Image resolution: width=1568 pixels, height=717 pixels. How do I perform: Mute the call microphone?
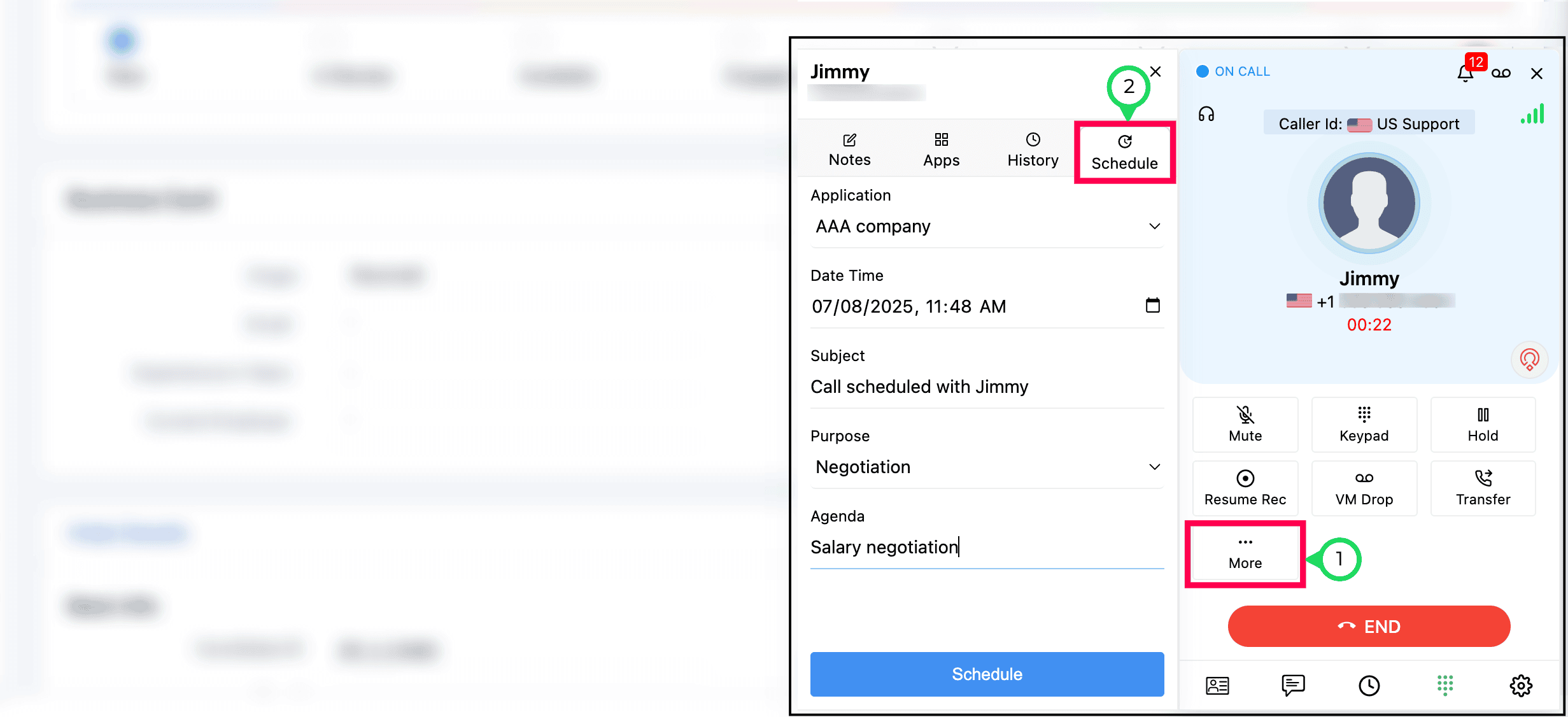[1245, 424]
